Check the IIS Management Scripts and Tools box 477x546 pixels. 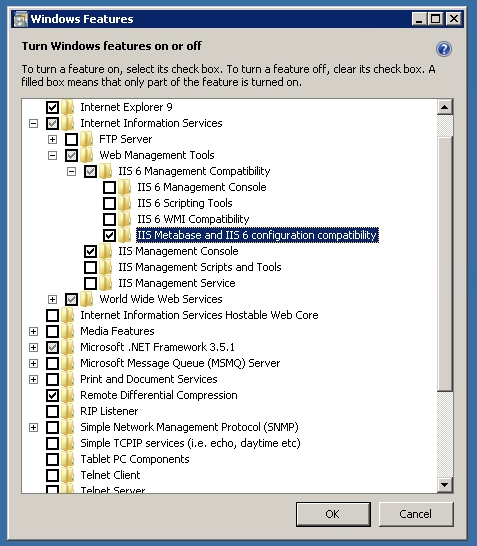(91, 267)
